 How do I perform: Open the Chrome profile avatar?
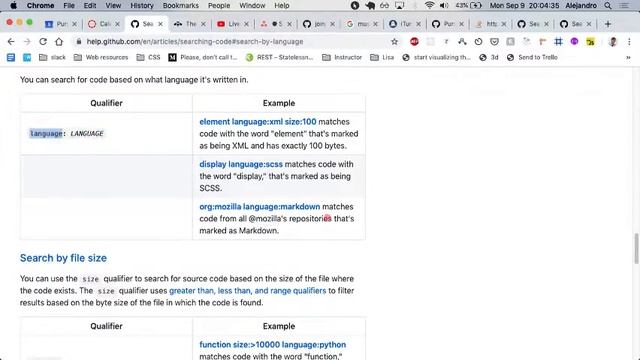[613, 42]
